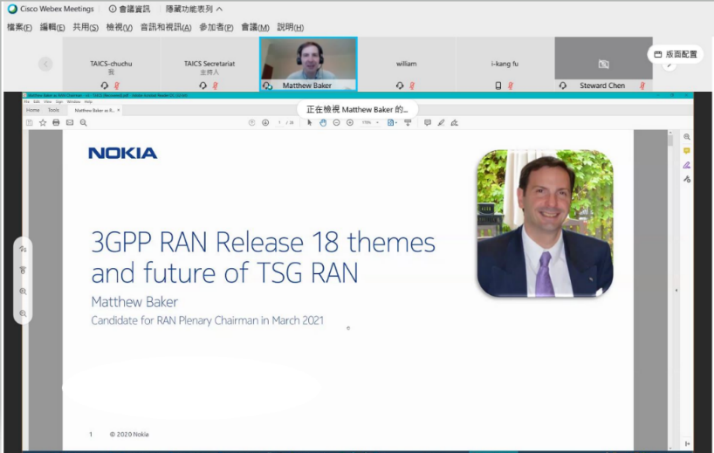Click the 版面配置 layout button
The width and height of the screenshot is (714, 453).
[x=676, y=54]
